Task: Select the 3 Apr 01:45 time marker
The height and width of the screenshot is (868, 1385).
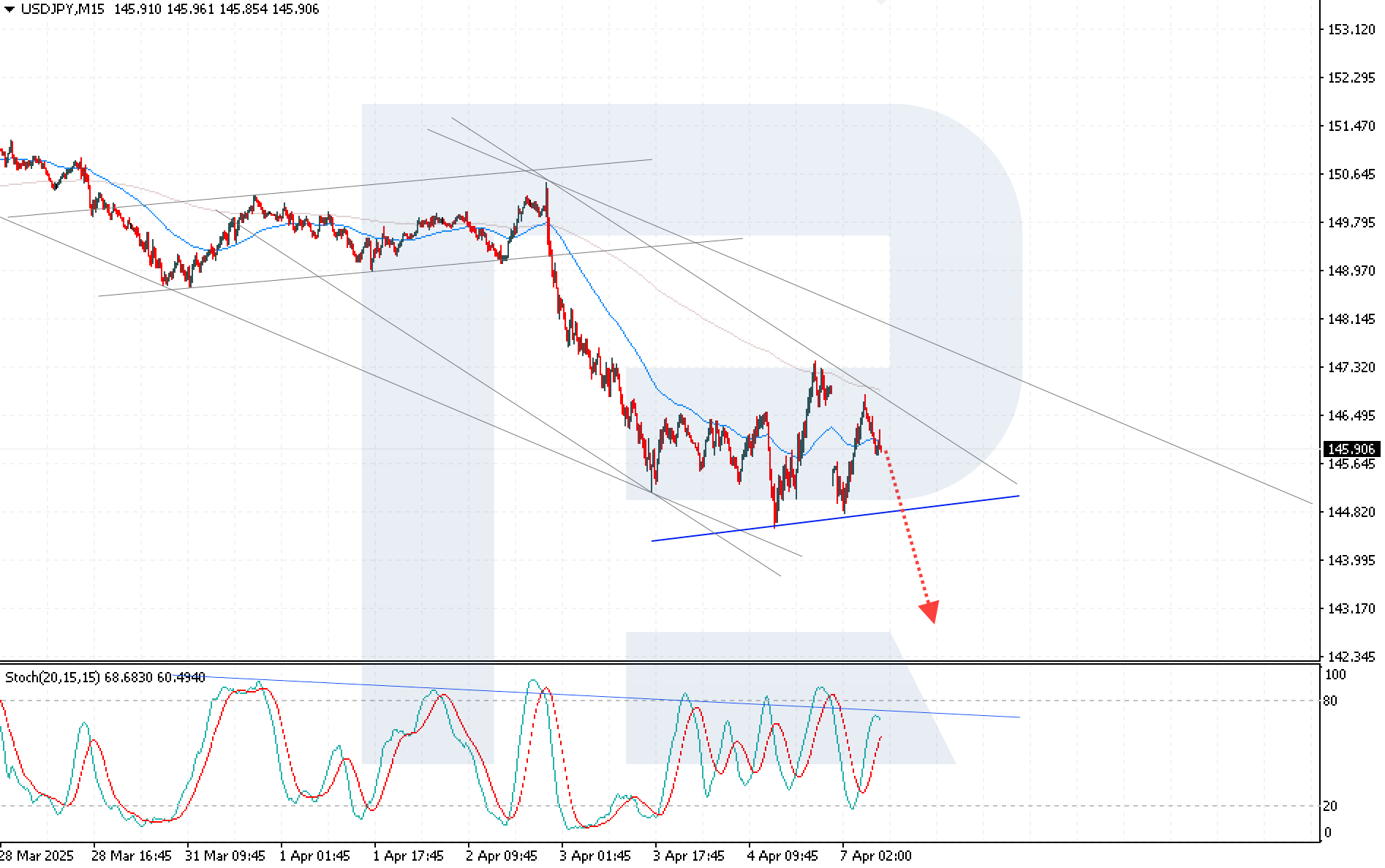Action: tap(595, 856)
